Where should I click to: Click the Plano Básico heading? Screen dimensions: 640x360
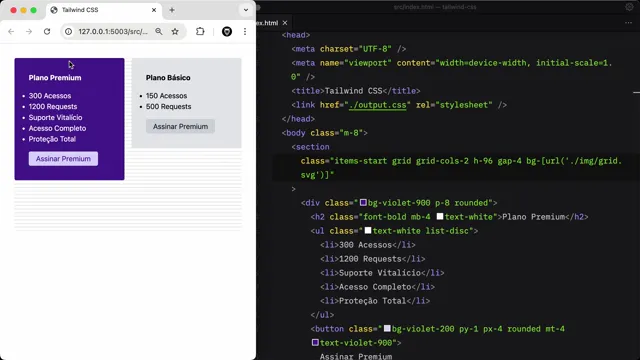pos(168,78)
